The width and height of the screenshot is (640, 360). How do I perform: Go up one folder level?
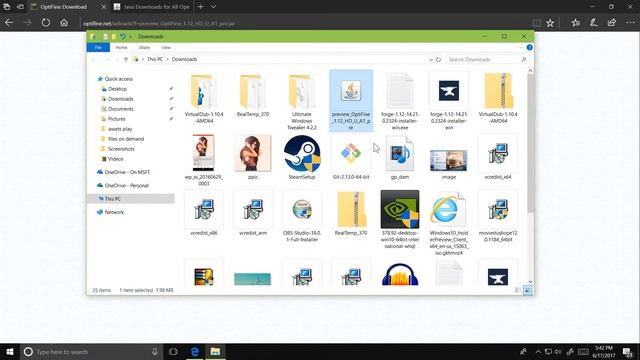pyautogui.click(x=126, y=60)
